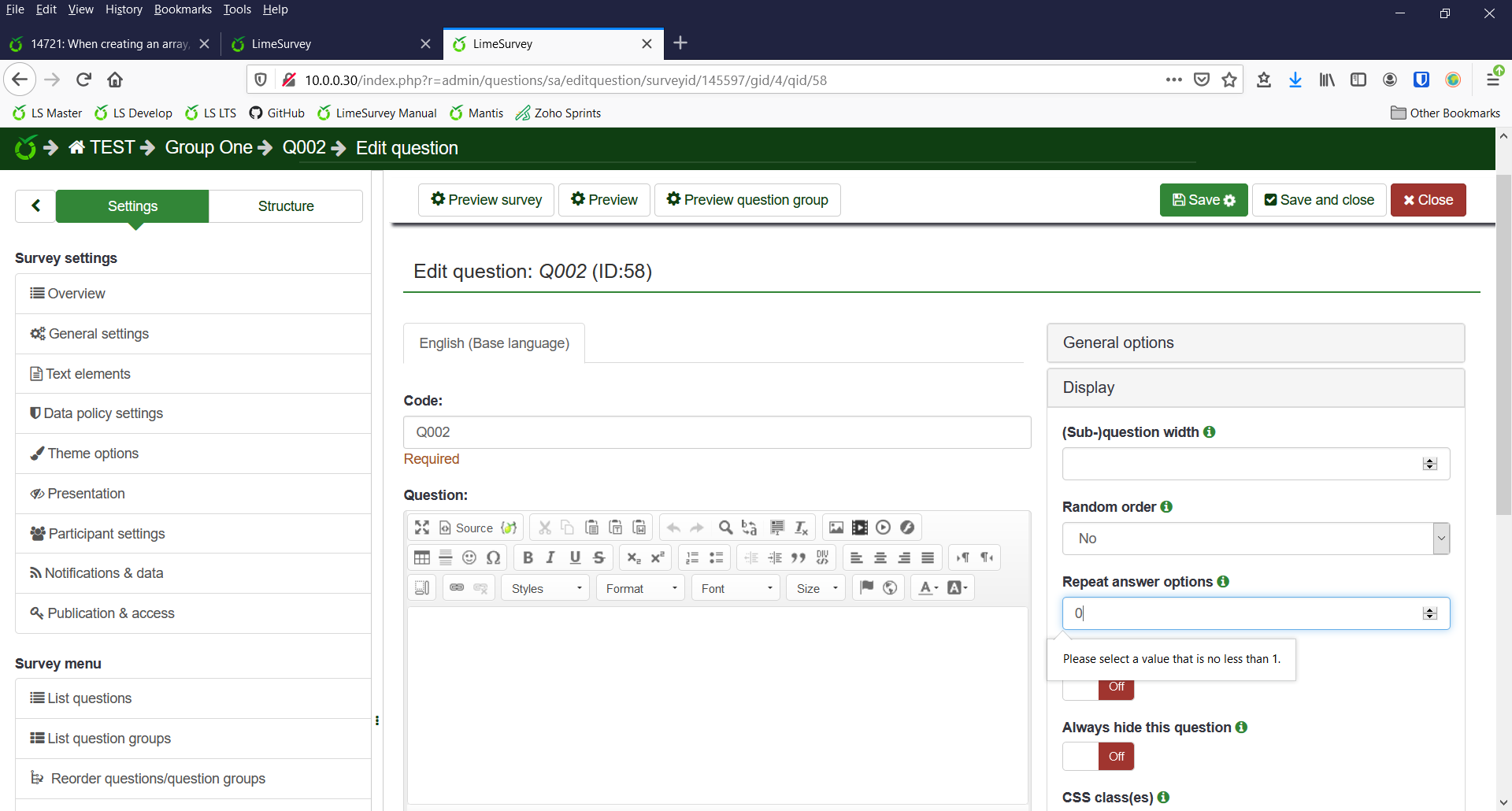Click in the question Code input field
This screenshot has height=811, width=1512.
[717, 432]
